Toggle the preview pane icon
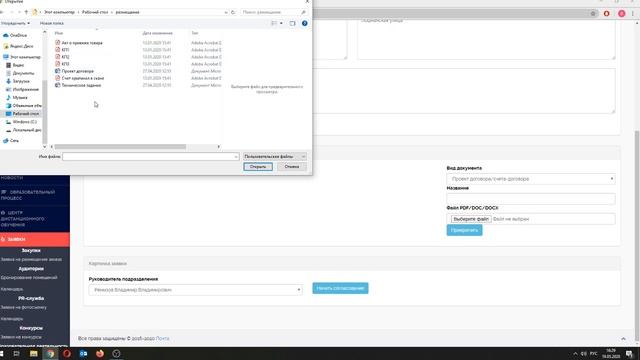 click(x=292, y=23)
